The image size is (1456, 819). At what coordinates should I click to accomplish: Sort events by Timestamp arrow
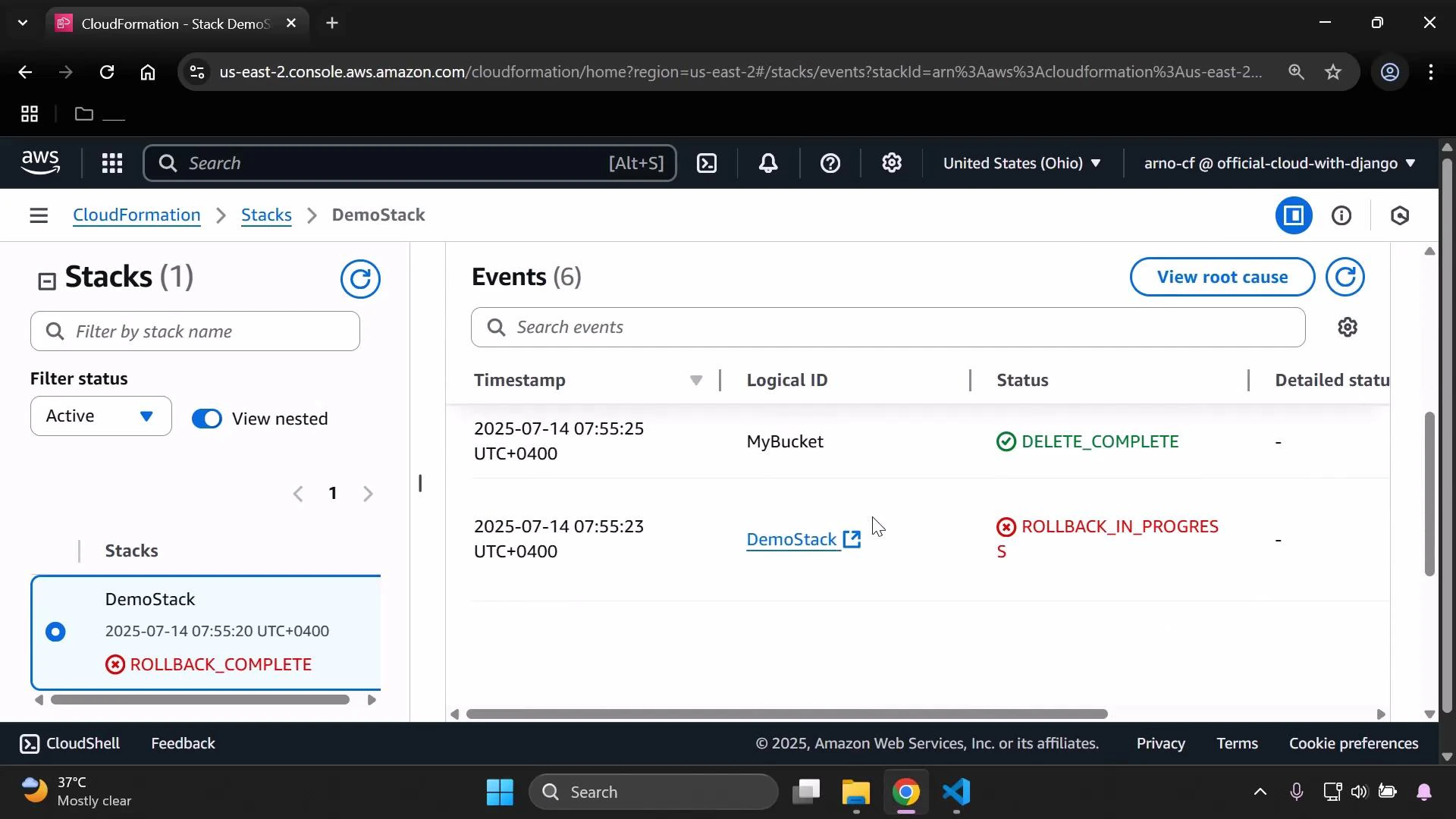tap(695, 380)
